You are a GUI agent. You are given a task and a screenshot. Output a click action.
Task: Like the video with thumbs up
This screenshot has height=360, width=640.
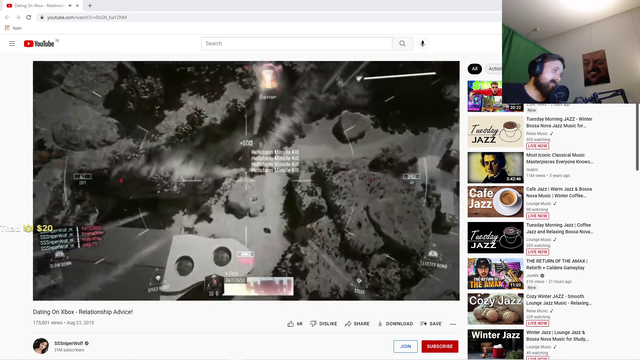(295, 324)
